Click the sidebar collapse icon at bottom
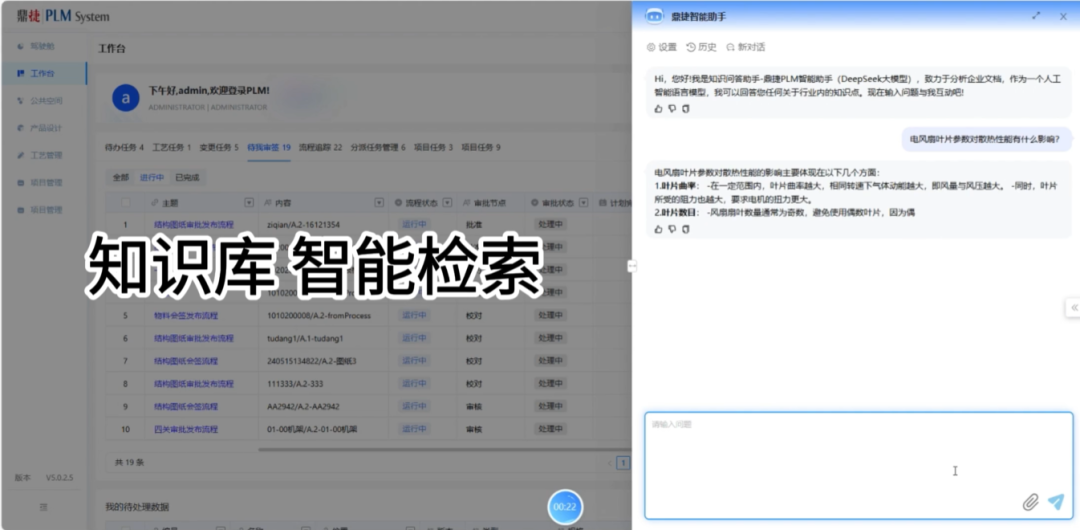 [x=43, y=507]
